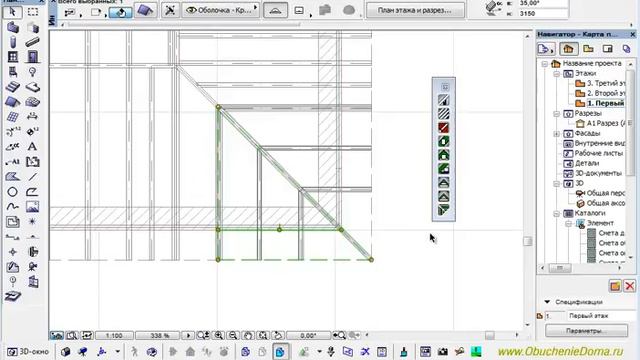The width and height of the screenshot is (640, 360).
Task: Click the 338 % zoom value button
Action: pyautogui.click(x=159, y=336)
